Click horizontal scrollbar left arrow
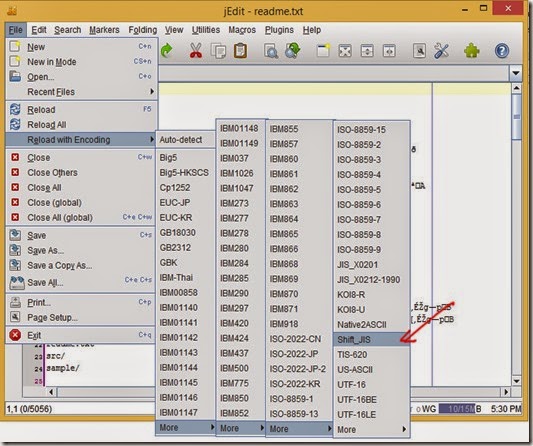This screenshot has width=533, height=446. click(51, 392)
